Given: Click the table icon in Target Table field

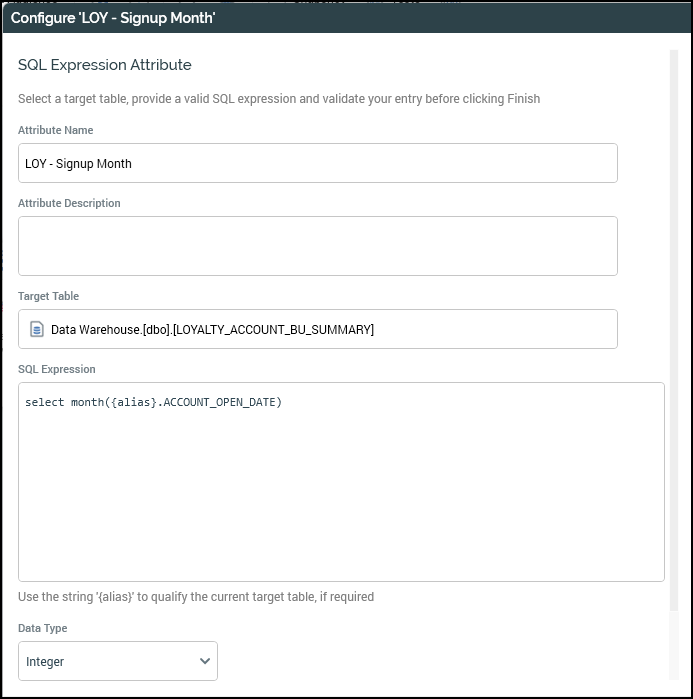Looking at the screenshot, I should 37,329.
